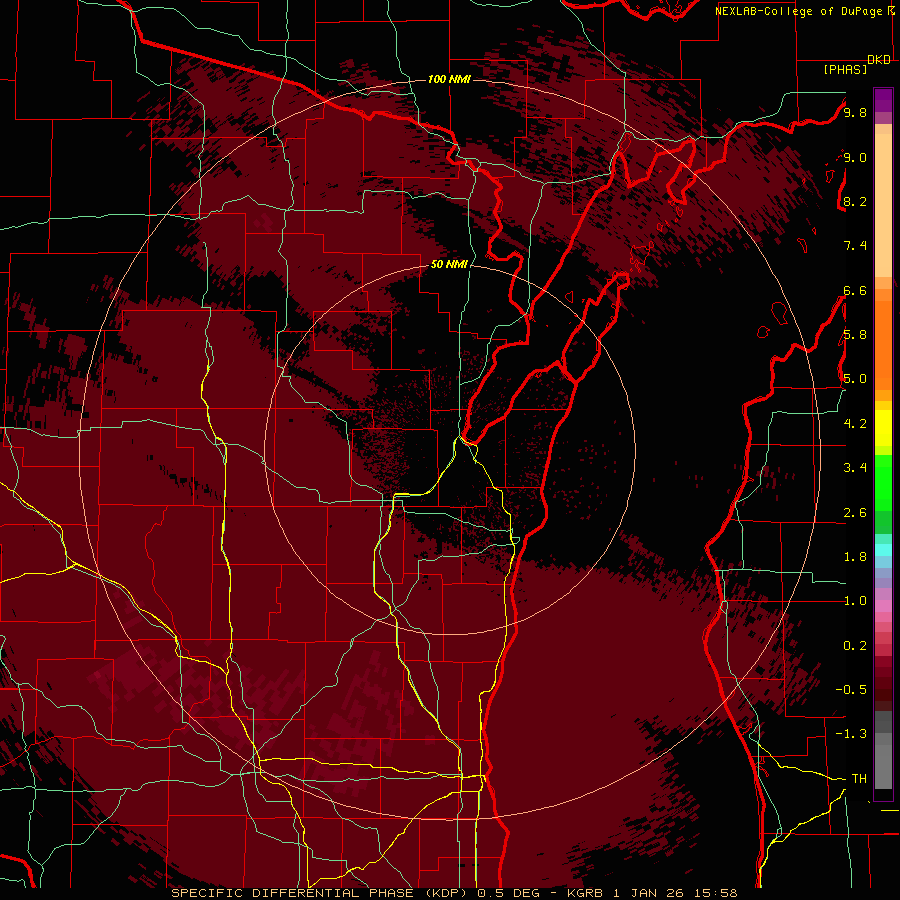Click the -1.3 value on the color scale
Viewport: 900px width, 900px height.
click(851, 734)
